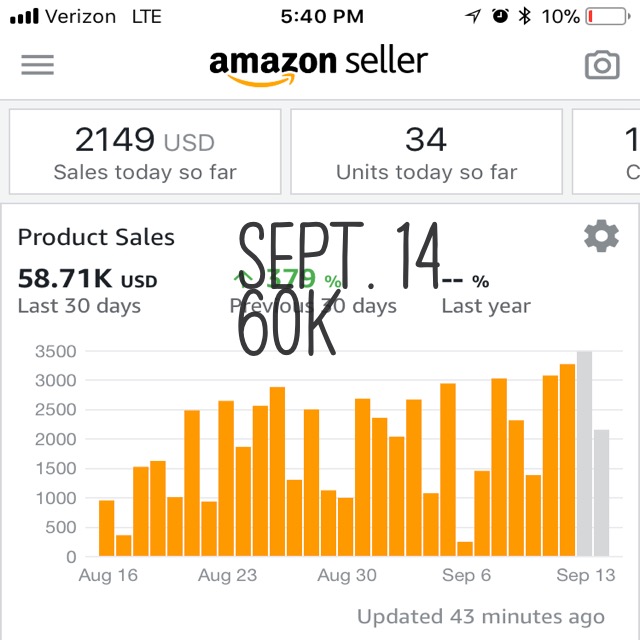
Task: Tap the Updated 43 minutes ago text
Action: tap(481, 616)
